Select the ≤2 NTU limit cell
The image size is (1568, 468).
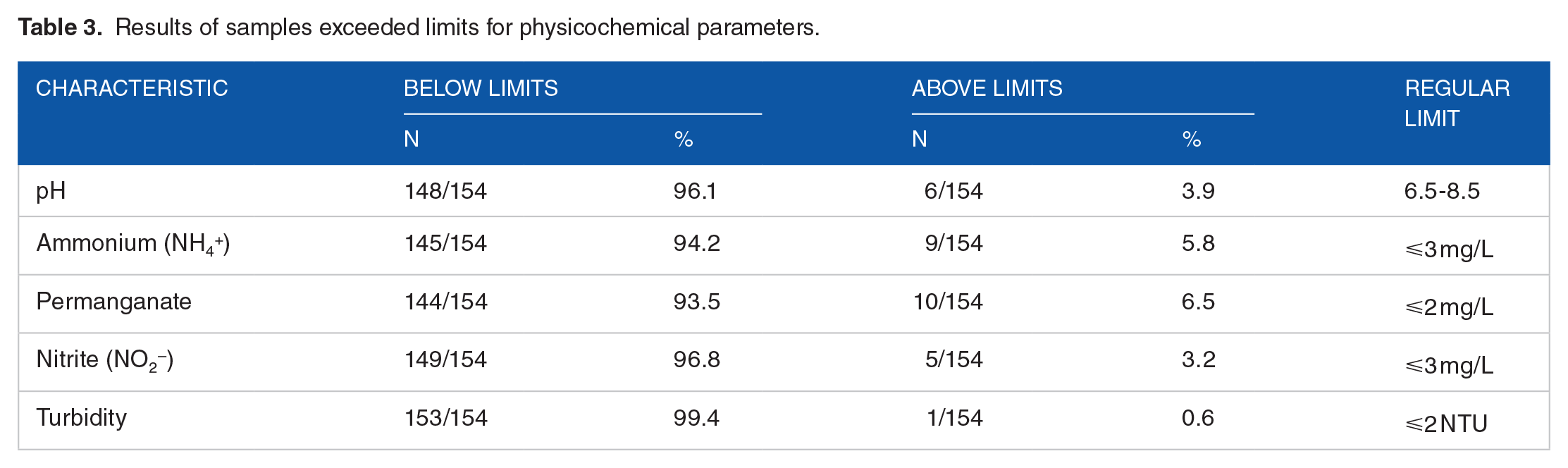(x=1446, y=424)
